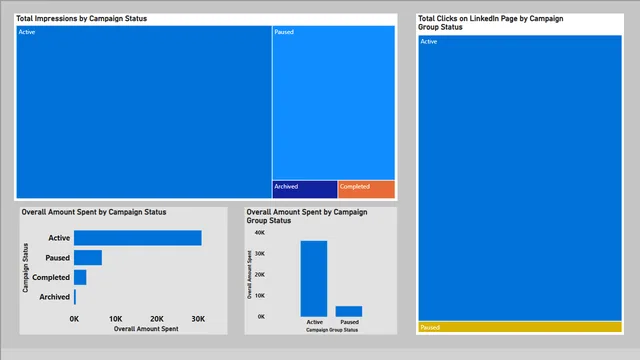Click the Active bar in Campaign Status chart
This screenshot has width=640, height=360.
pyautogui.click(x=138, y=238)
